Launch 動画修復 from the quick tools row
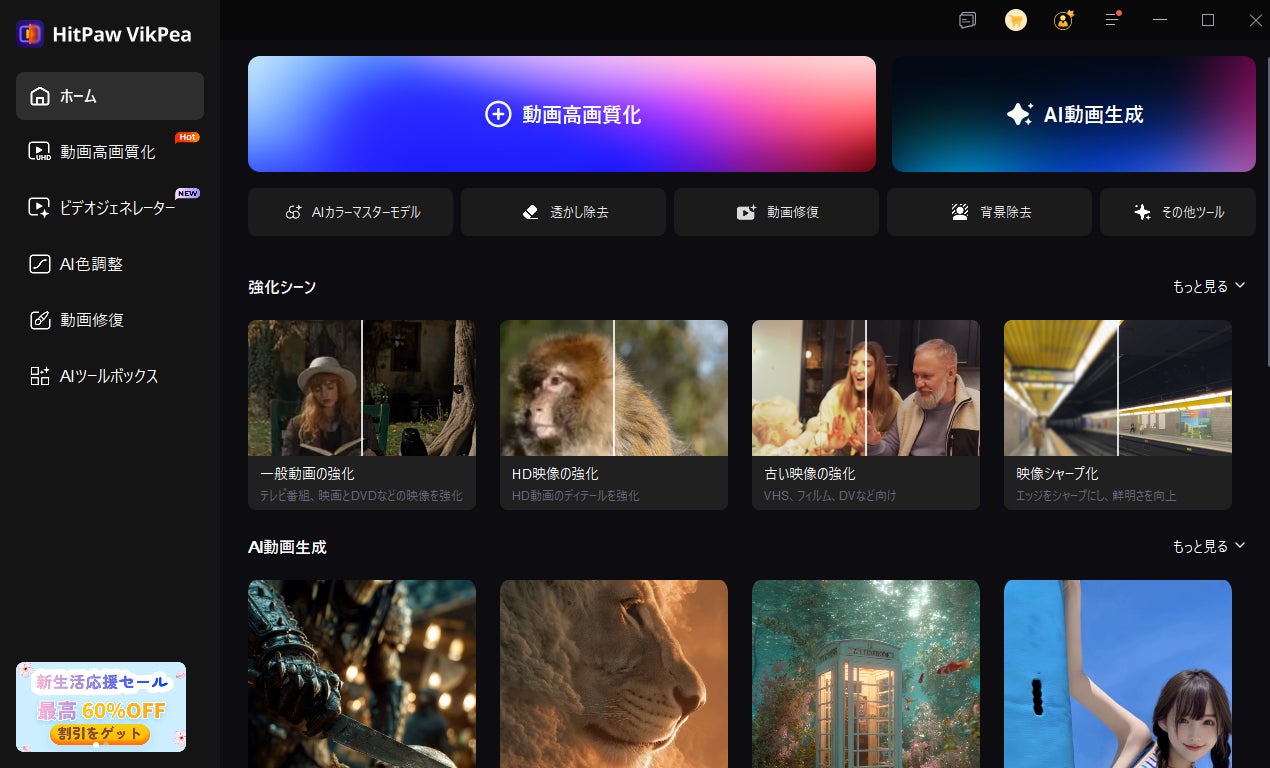This screenshot has height=768, width=1270. pos(776,212)
